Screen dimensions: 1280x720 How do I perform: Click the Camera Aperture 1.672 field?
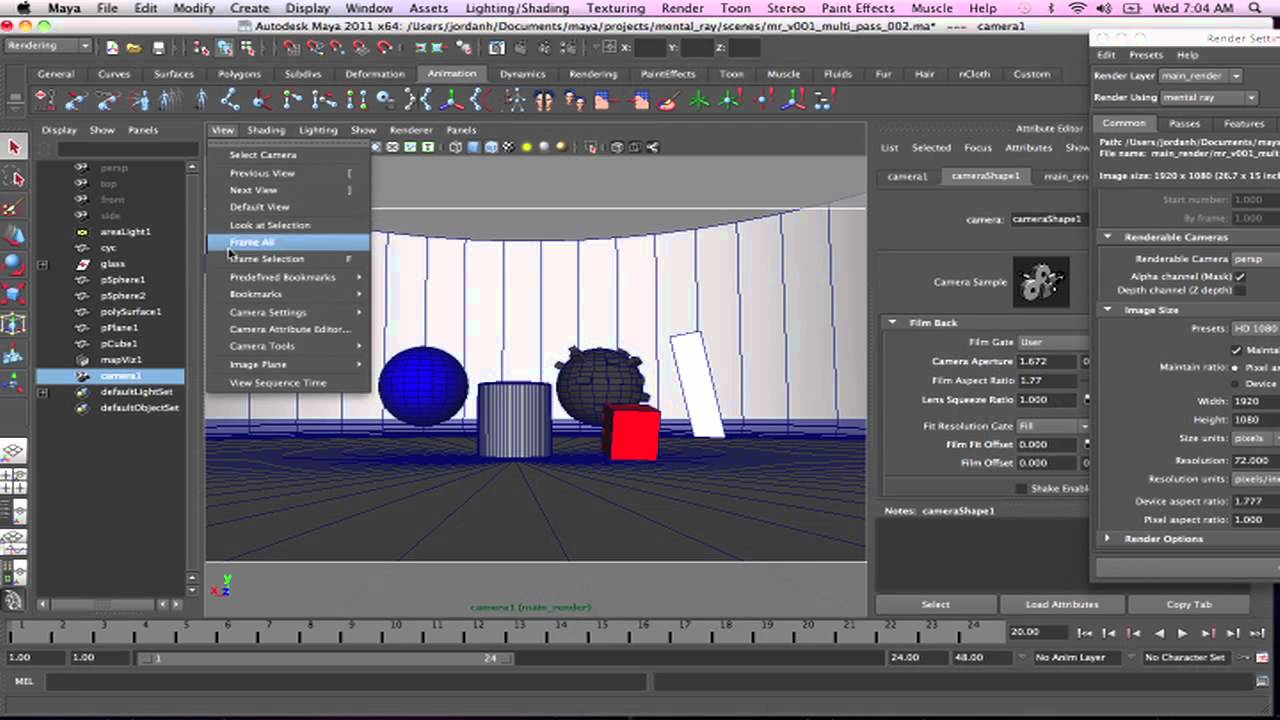[1047, 361]
